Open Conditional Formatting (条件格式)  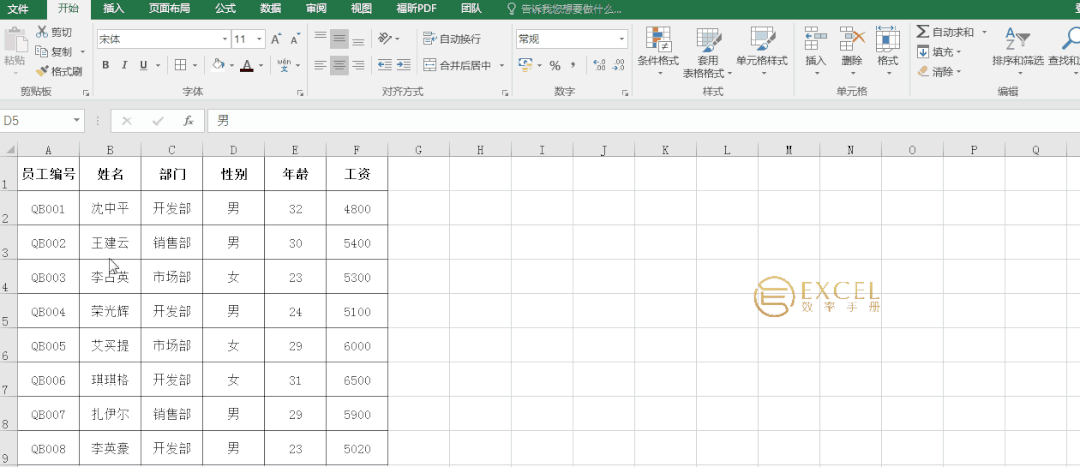click(658, 52)
